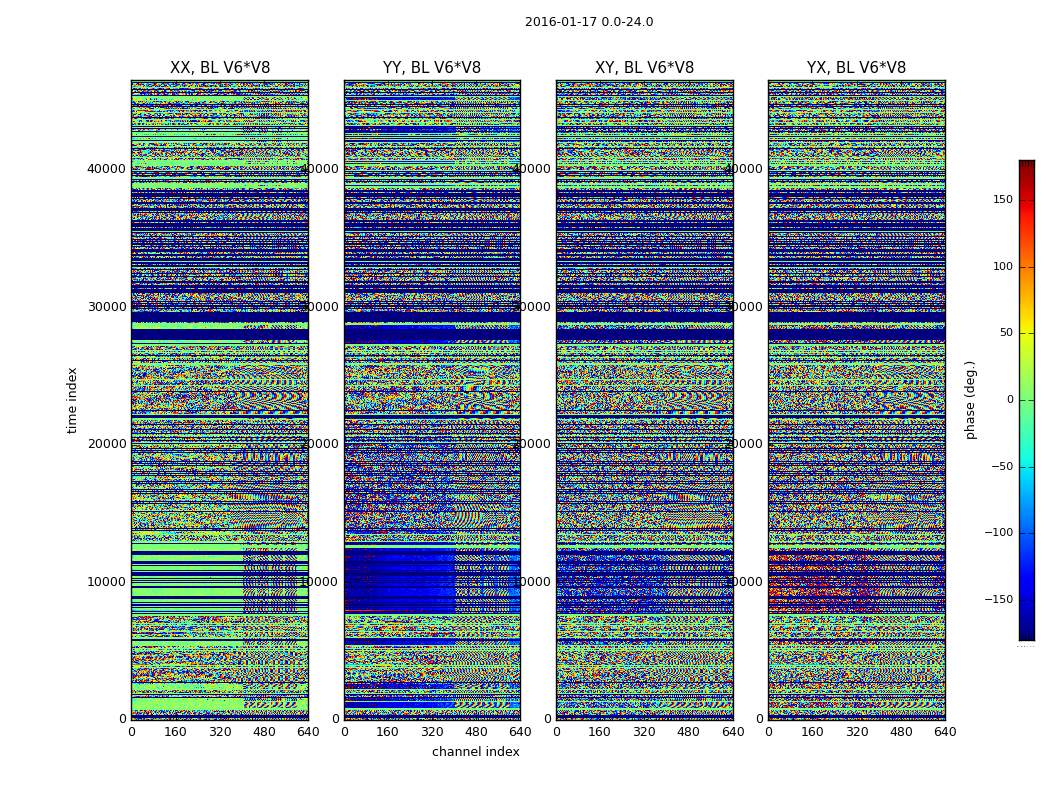Click the 150 tick on the colorbar

(x=1002, y=200)
